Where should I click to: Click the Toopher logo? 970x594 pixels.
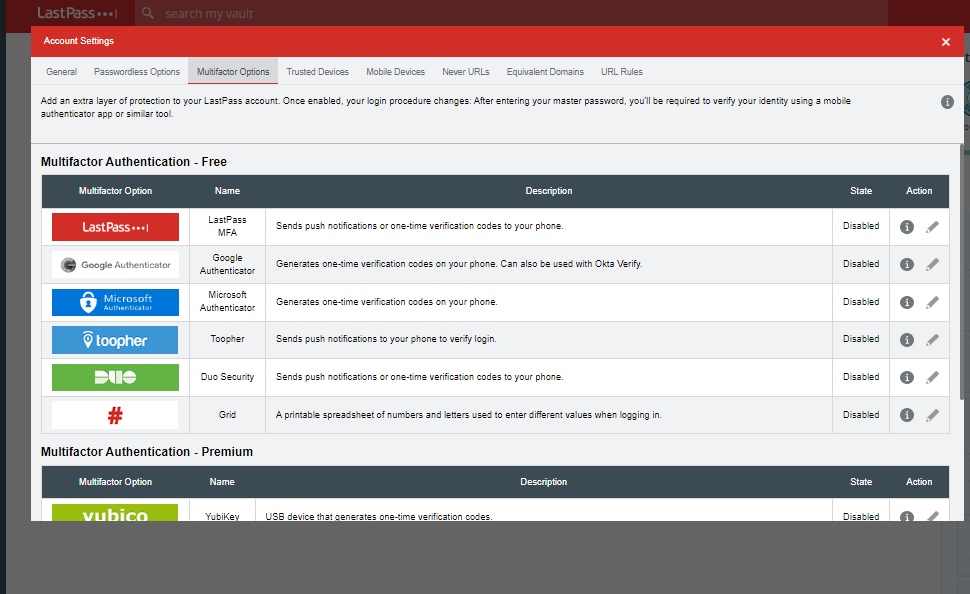pyautogui.click(x=115, y=340)
